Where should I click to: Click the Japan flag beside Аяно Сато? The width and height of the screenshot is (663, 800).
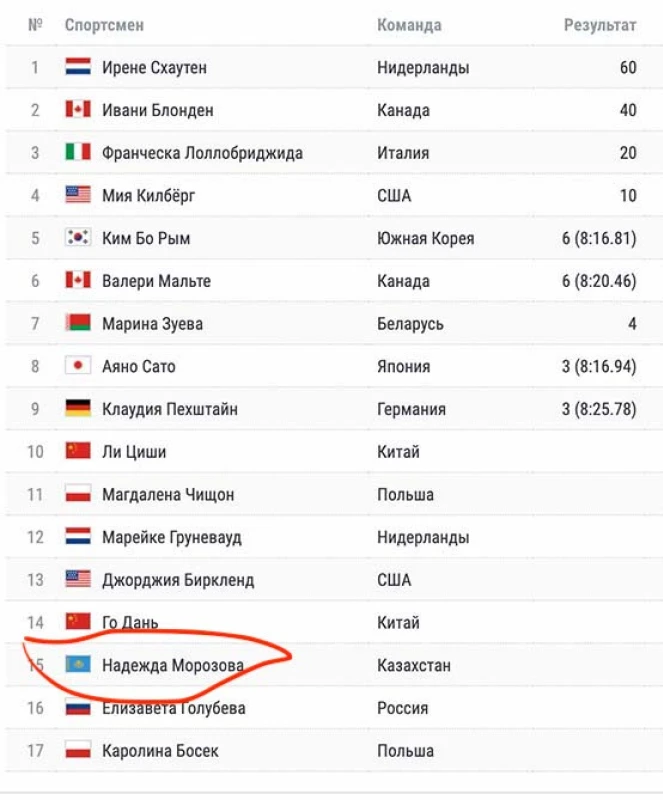[x=78, y=366]
